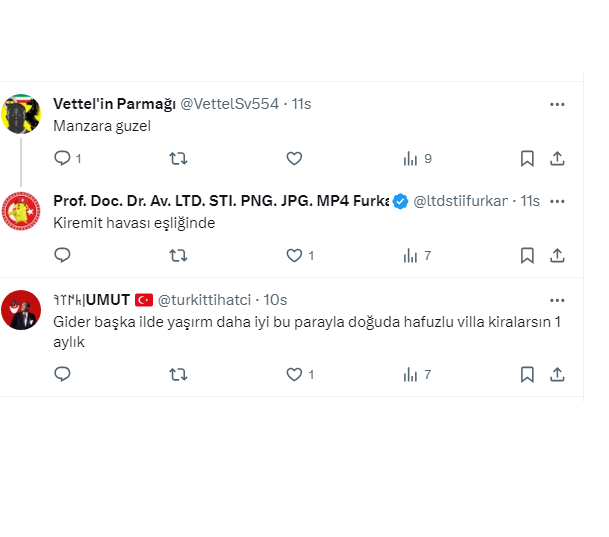
Task: Bookmark the "Manzara guzel" tweet
Action: 527,158
